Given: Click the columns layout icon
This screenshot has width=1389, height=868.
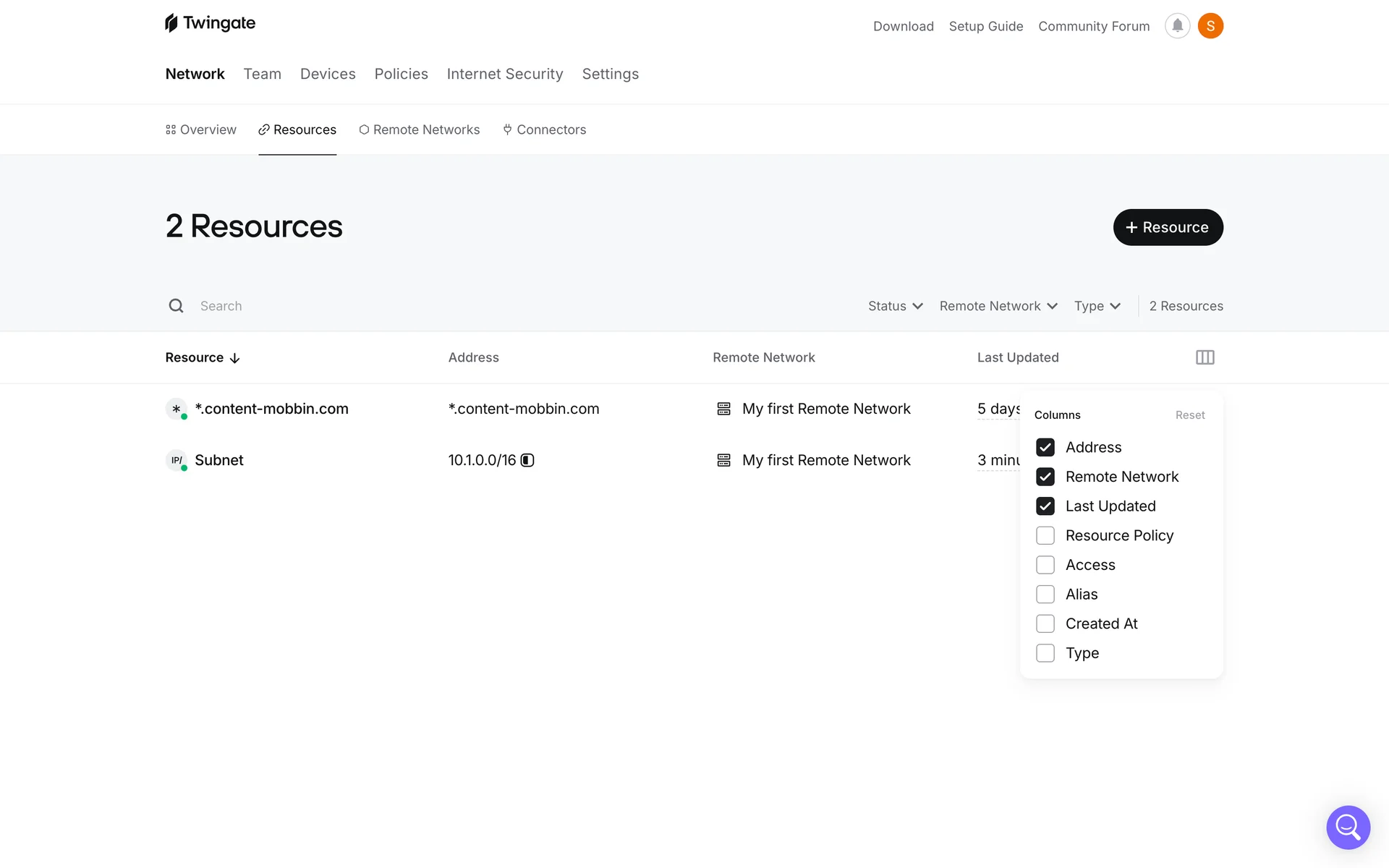Looking at the screenshot, I should click(x=1205, y=357).
